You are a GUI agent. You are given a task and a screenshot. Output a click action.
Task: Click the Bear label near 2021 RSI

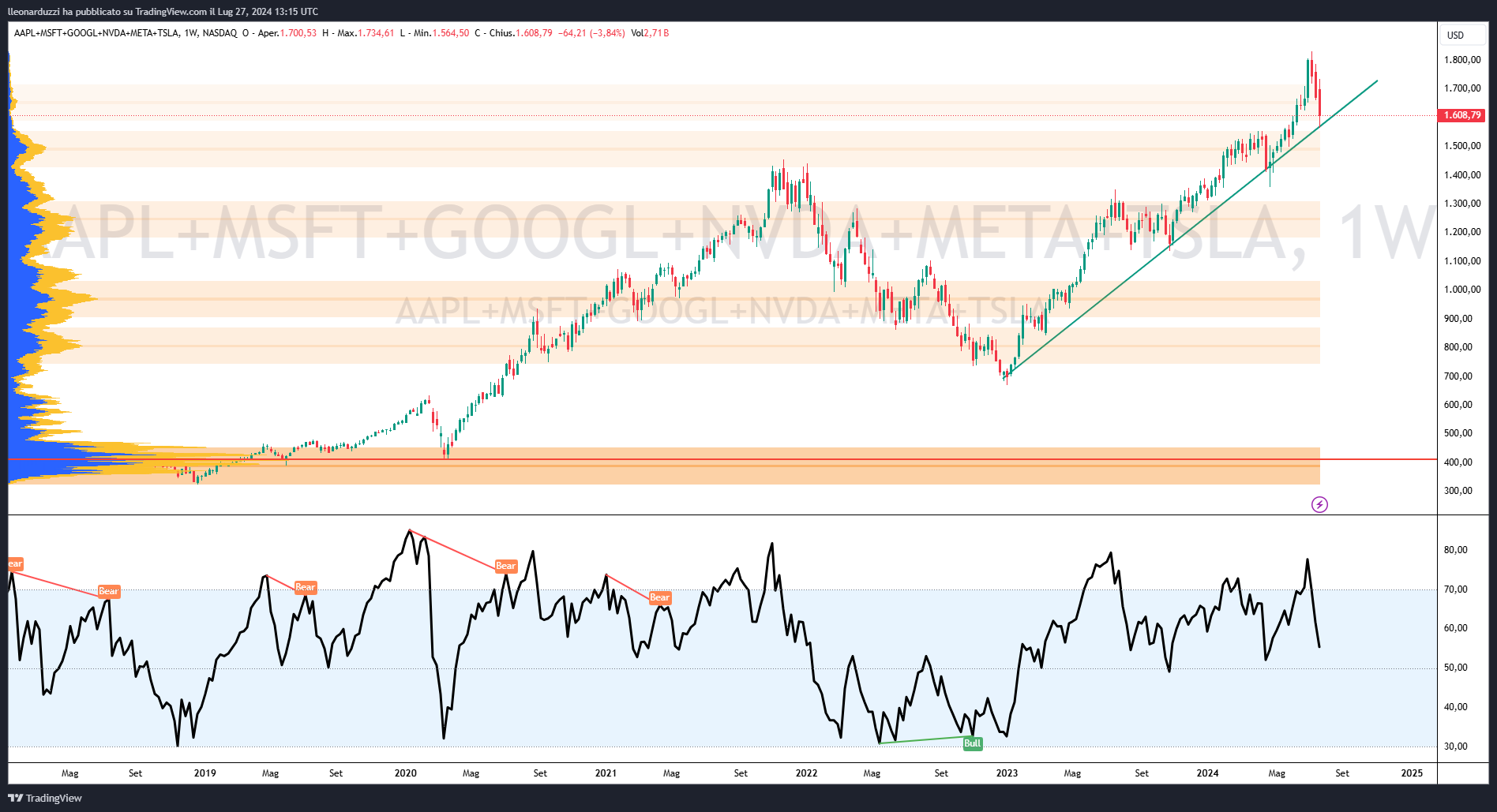click(659, 597)
